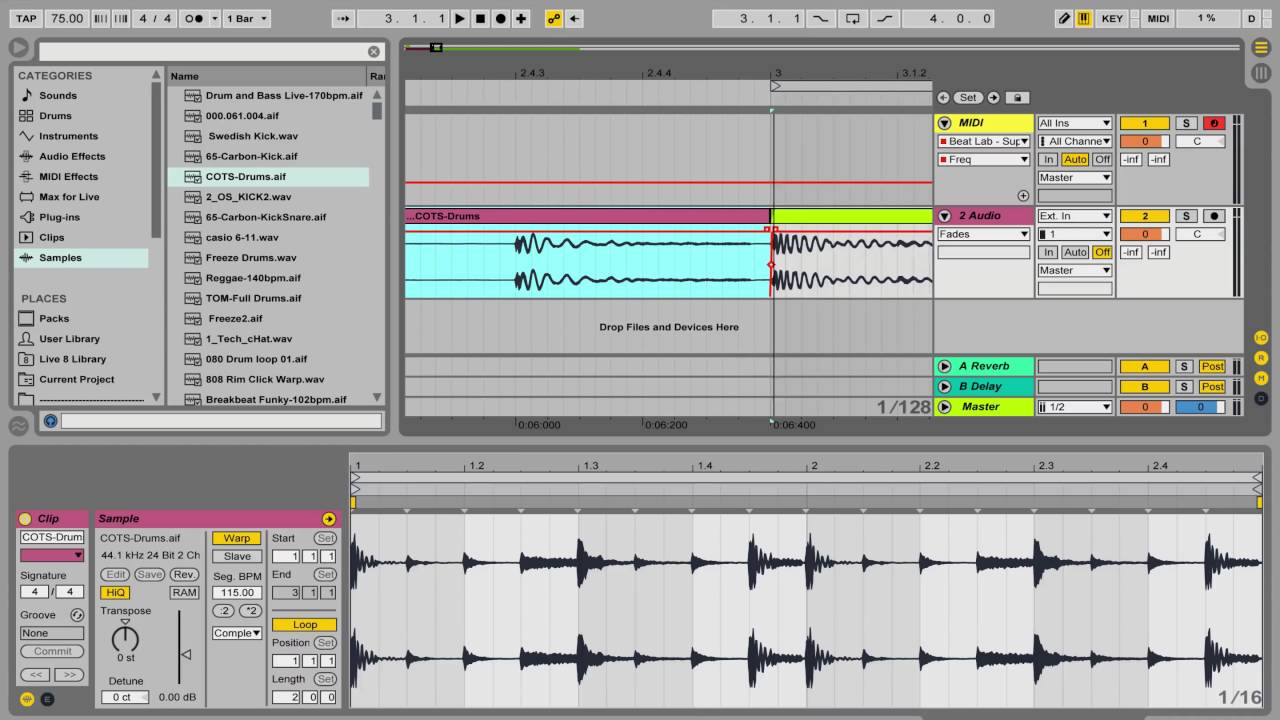Toggle Draw Mode pencil icon

[x=1064, y=18]
